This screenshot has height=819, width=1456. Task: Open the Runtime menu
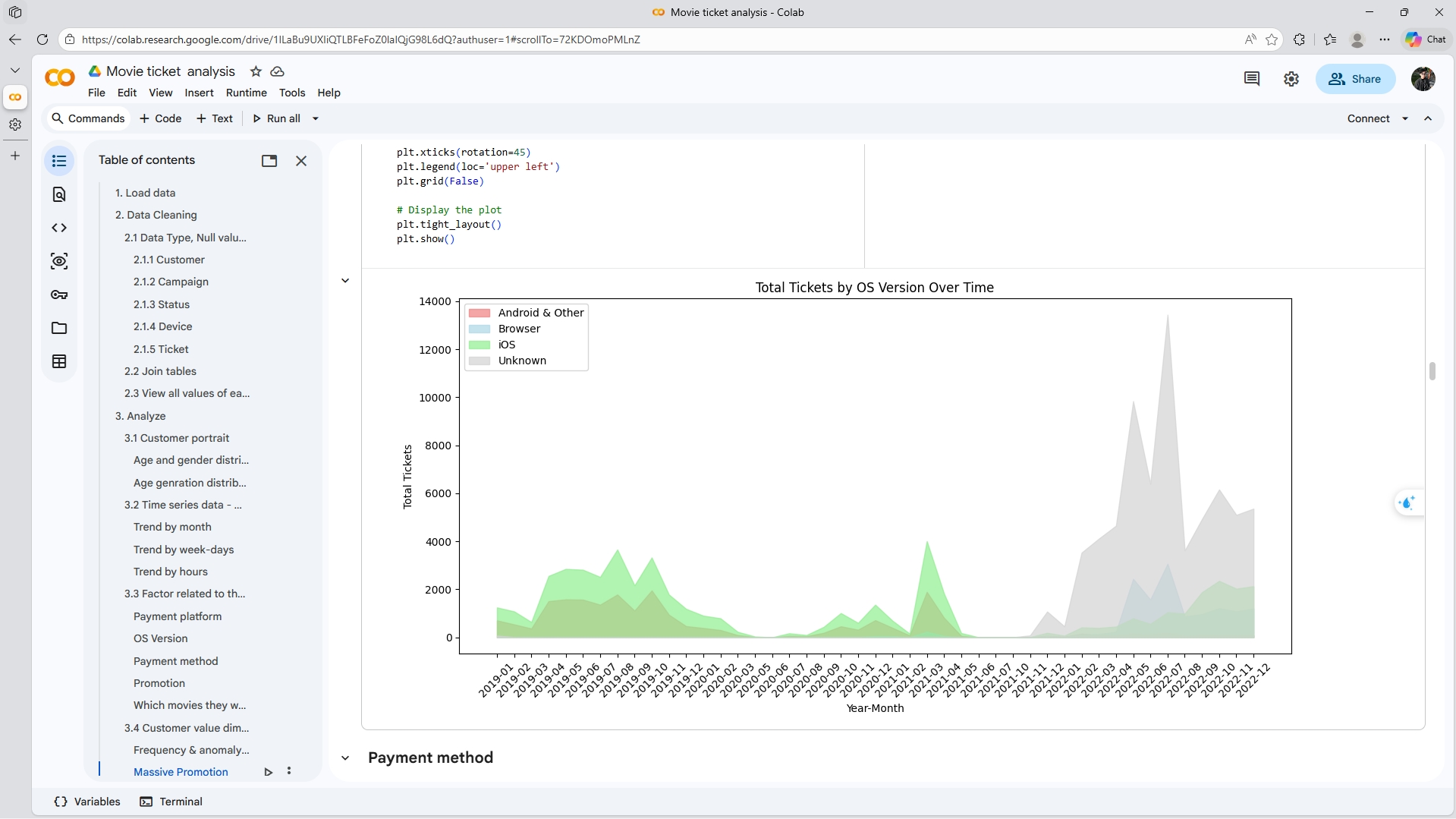246,93
